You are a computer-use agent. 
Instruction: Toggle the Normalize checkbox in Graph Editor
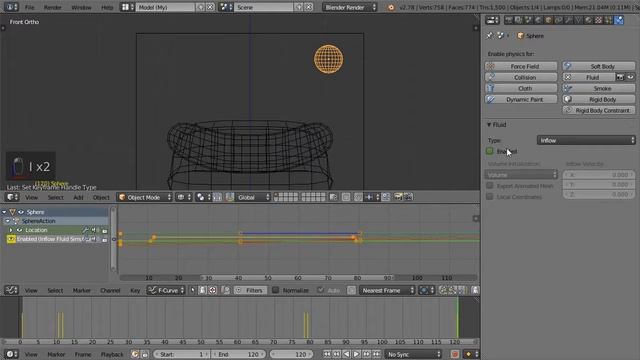click(x=276, y=290)
